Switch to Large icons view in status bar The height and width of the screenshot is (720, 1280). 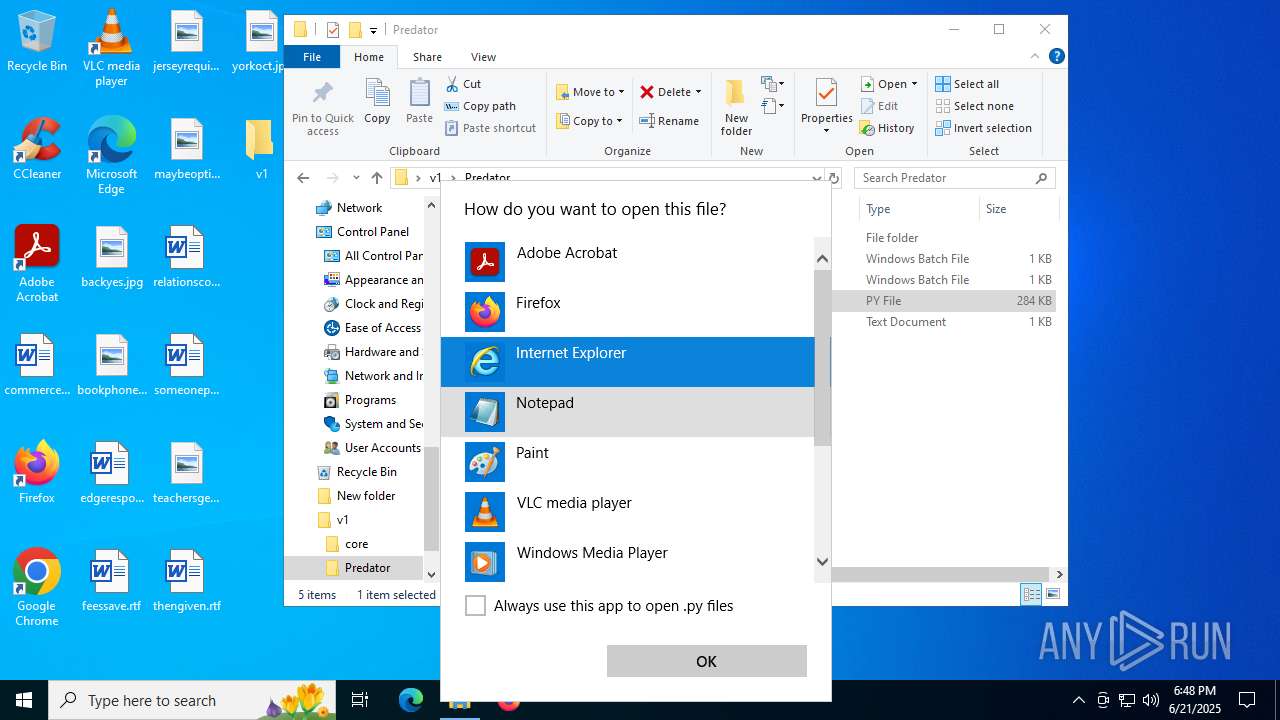click(x=1052, y=594)
